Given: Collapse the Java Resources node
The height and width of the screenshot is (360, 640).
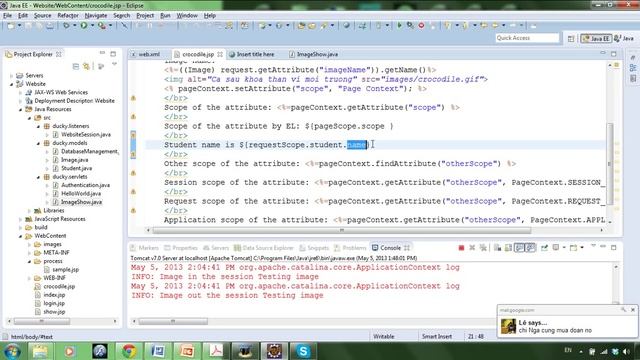Looking at the screenshot, I should point(20,109).
